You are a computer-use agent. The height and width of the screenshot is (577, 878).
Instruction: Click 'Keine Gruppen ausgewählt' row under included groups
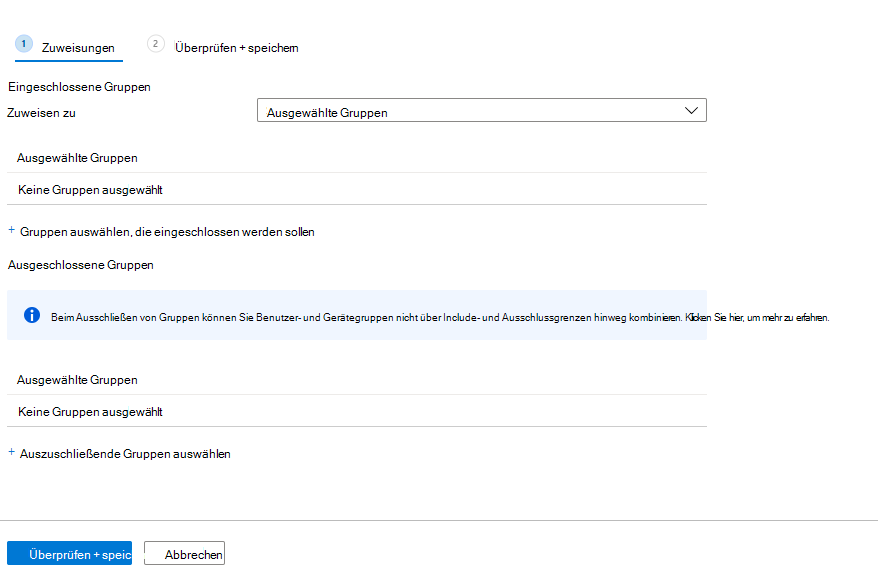point(90,189)
